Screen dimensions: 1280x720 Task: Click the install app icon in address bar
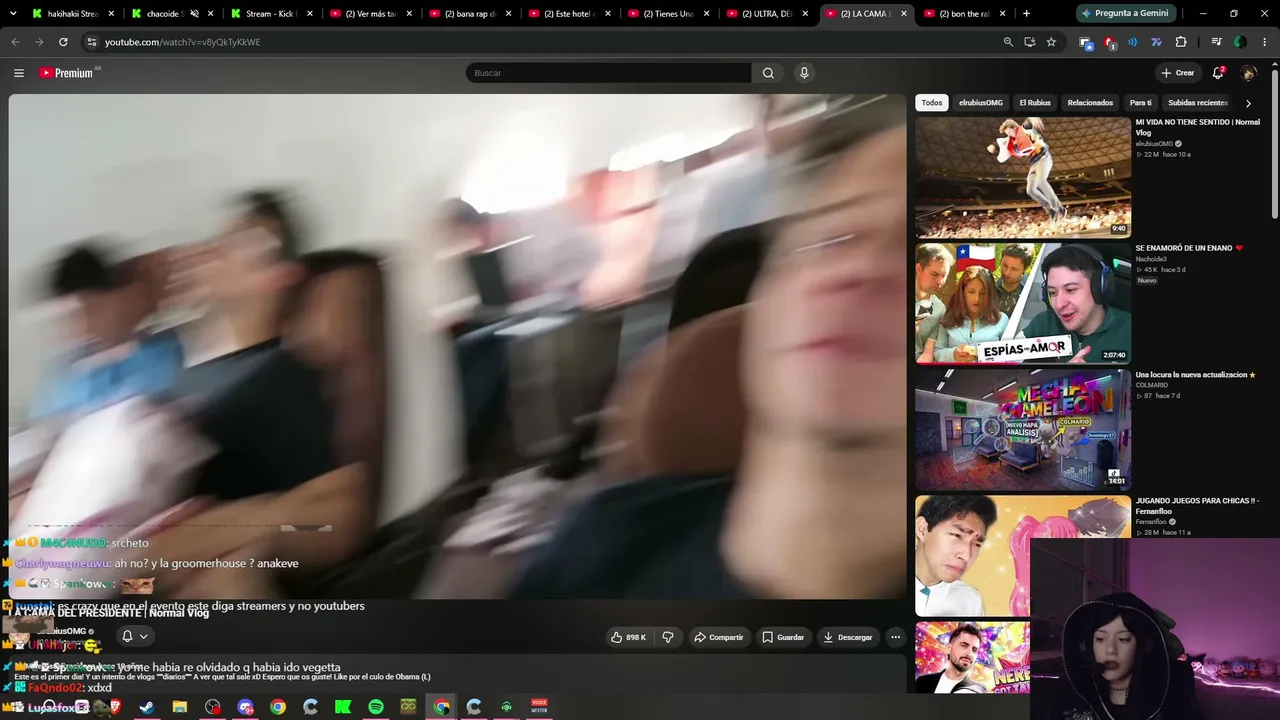tap(1030, 42)
